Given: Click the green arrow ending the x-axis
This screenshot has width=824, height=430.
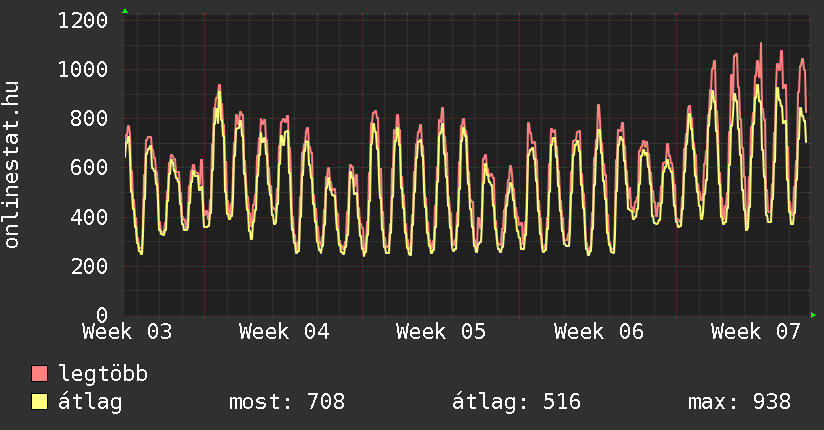Looking at the screenshot, I should 813,315.
